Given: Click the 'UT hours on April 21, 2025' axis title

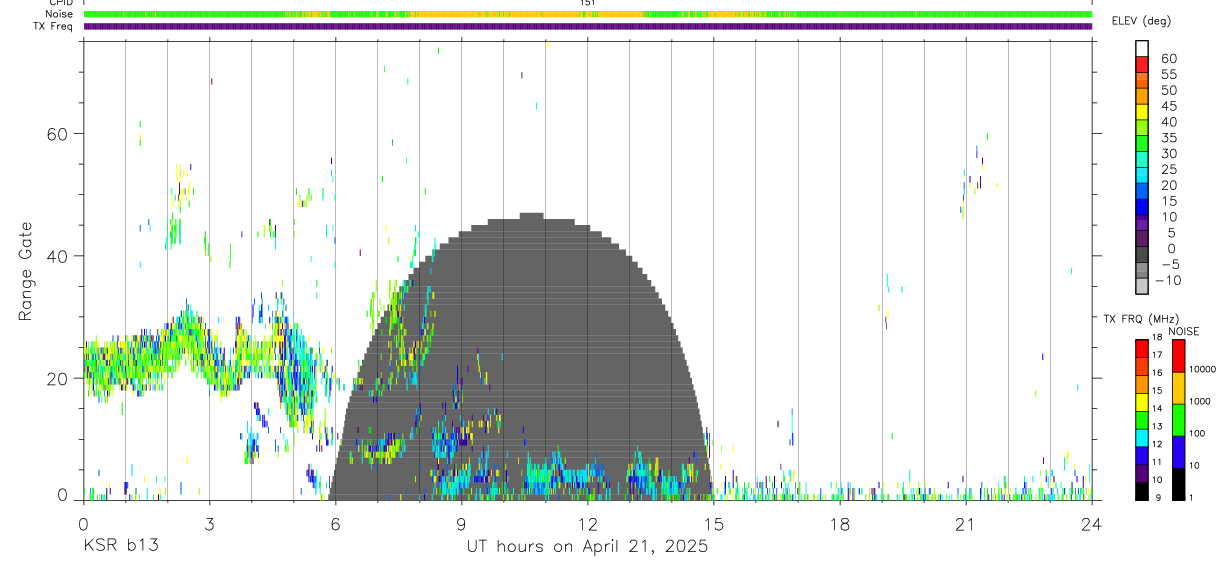Looking at the screenshot, I should [587, 547].
